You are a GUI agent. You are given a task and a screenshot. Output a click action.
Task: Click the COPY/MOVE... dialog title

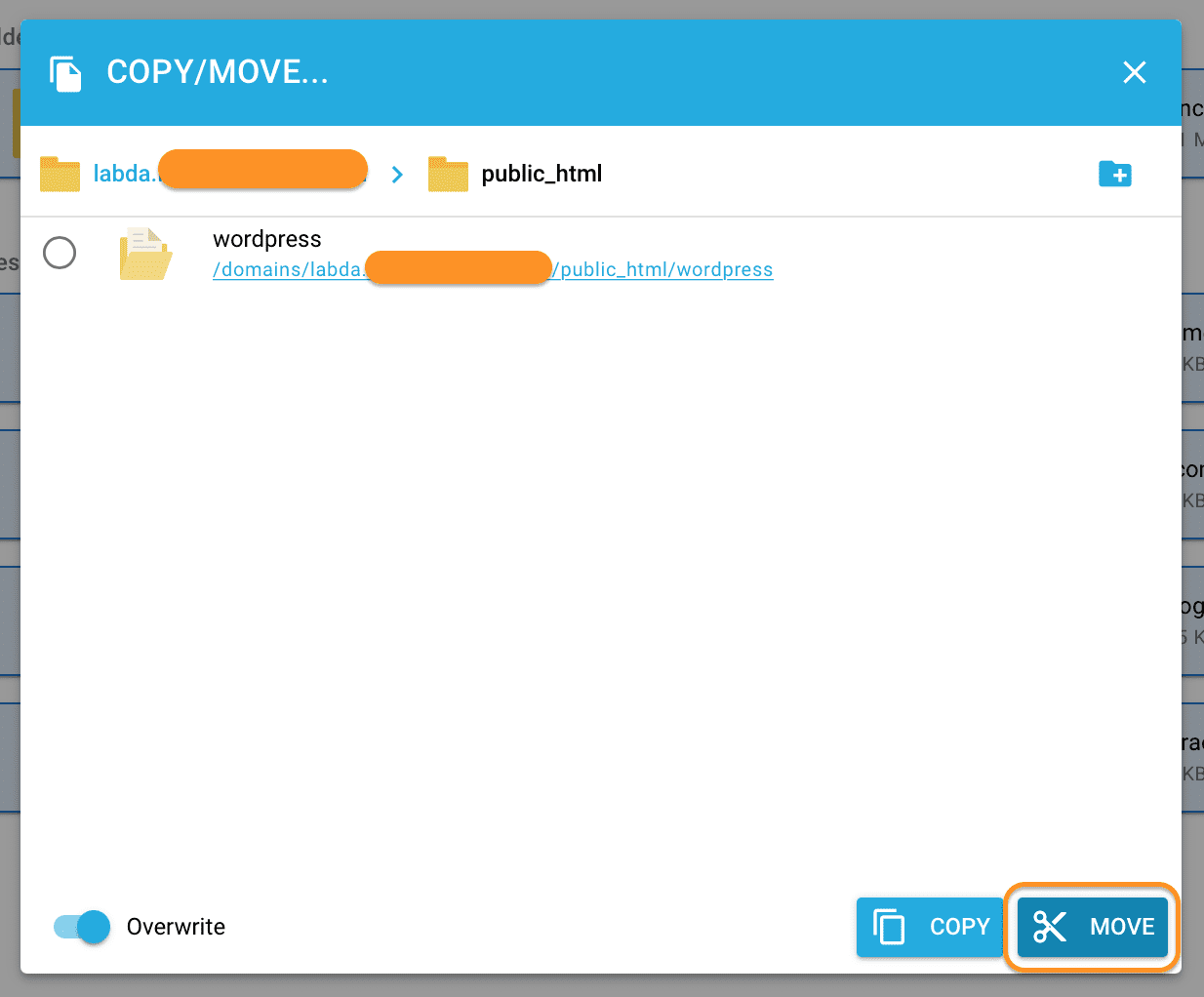[x=218, y=72]
